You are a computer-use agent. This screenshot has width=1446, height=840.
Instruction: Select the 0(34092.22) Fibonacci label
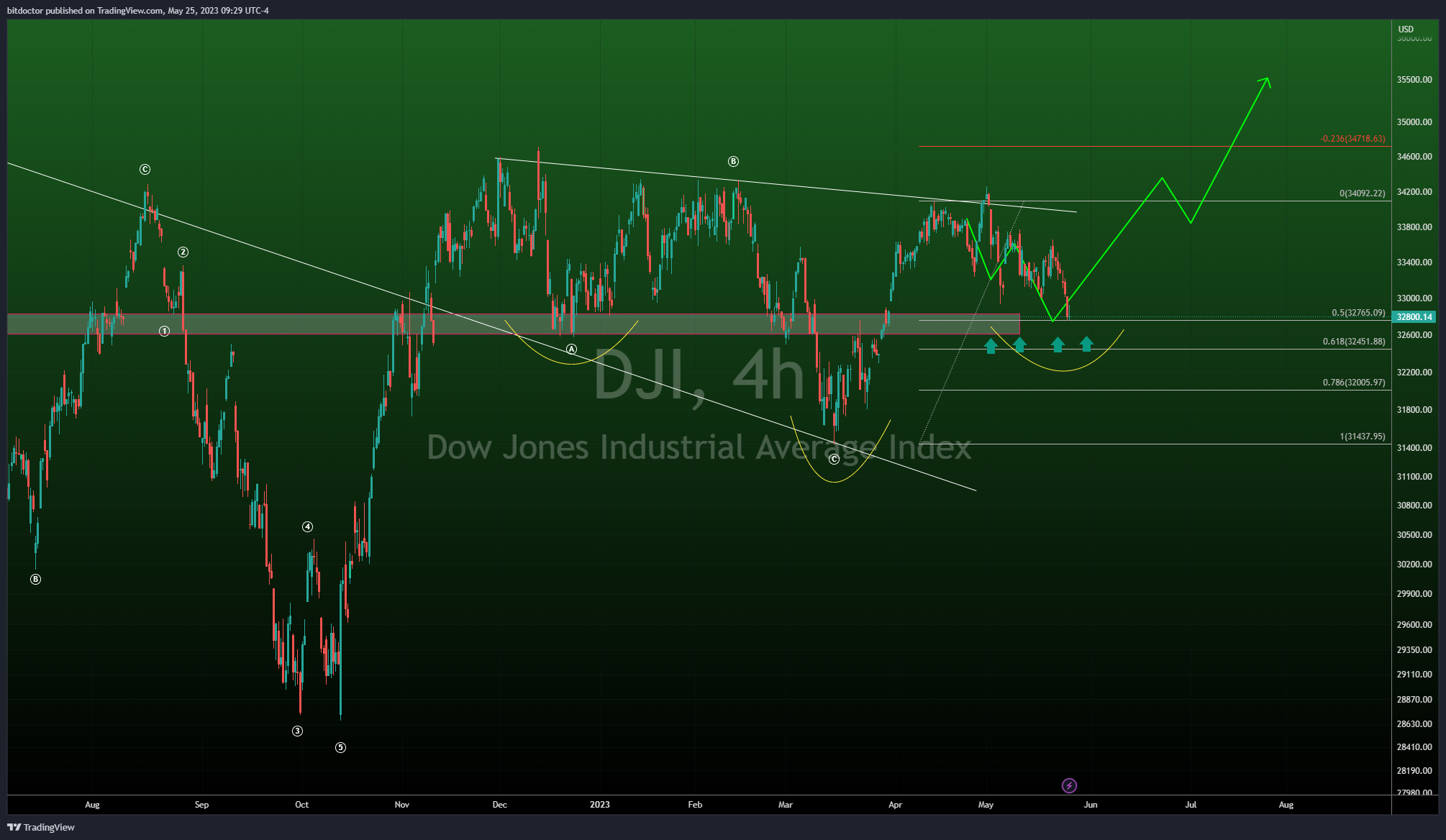[1362, 193]
